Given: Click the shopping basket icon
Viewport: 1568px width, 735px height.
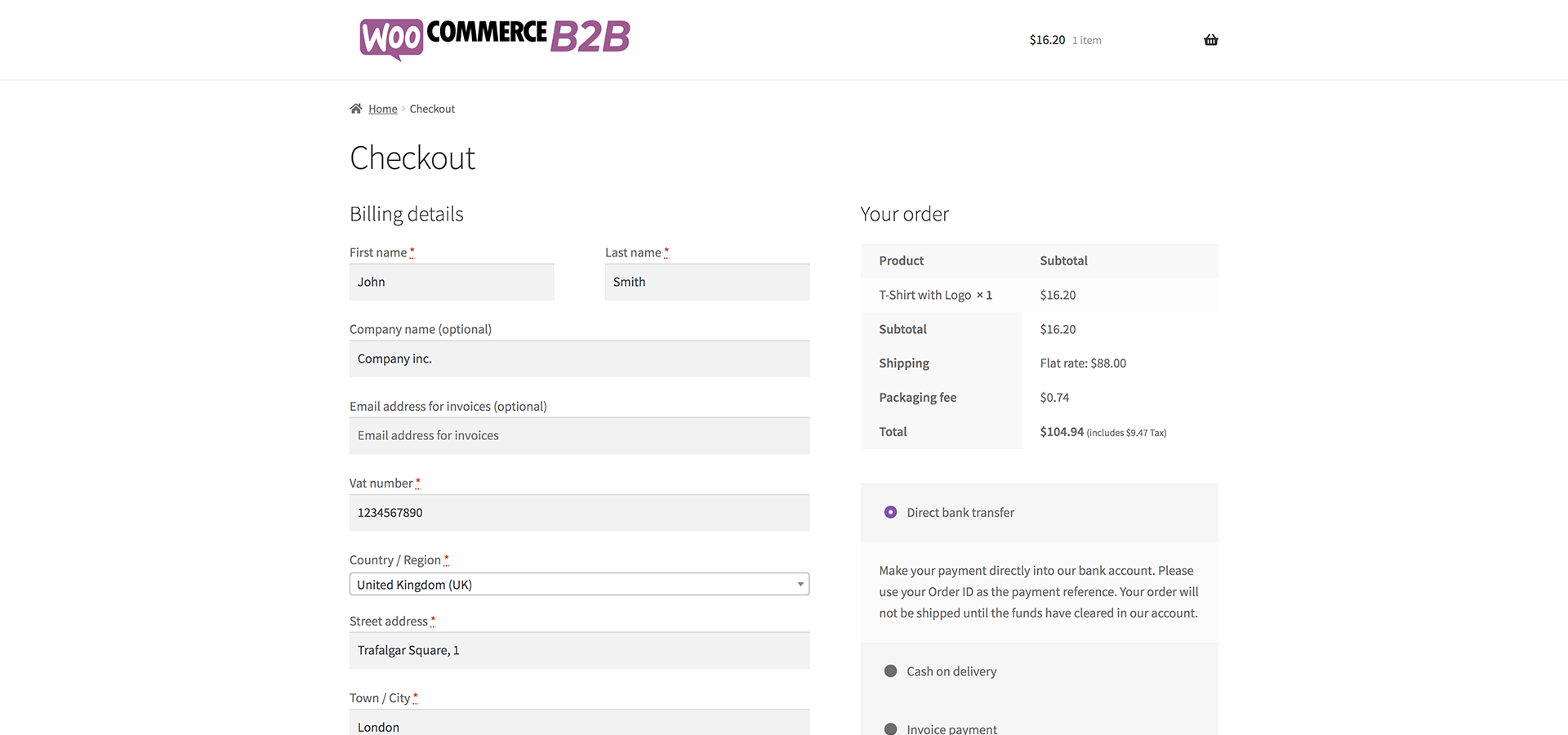Looking at the screenshot, I should (x=1210, y=40).
